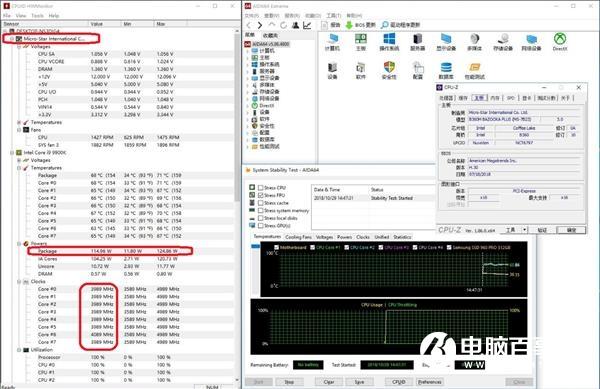This screenshot has width=600, height=389.
Task: Open the Windows logo operating system icon
Action: pyautogui.click(x=389, y=39)
